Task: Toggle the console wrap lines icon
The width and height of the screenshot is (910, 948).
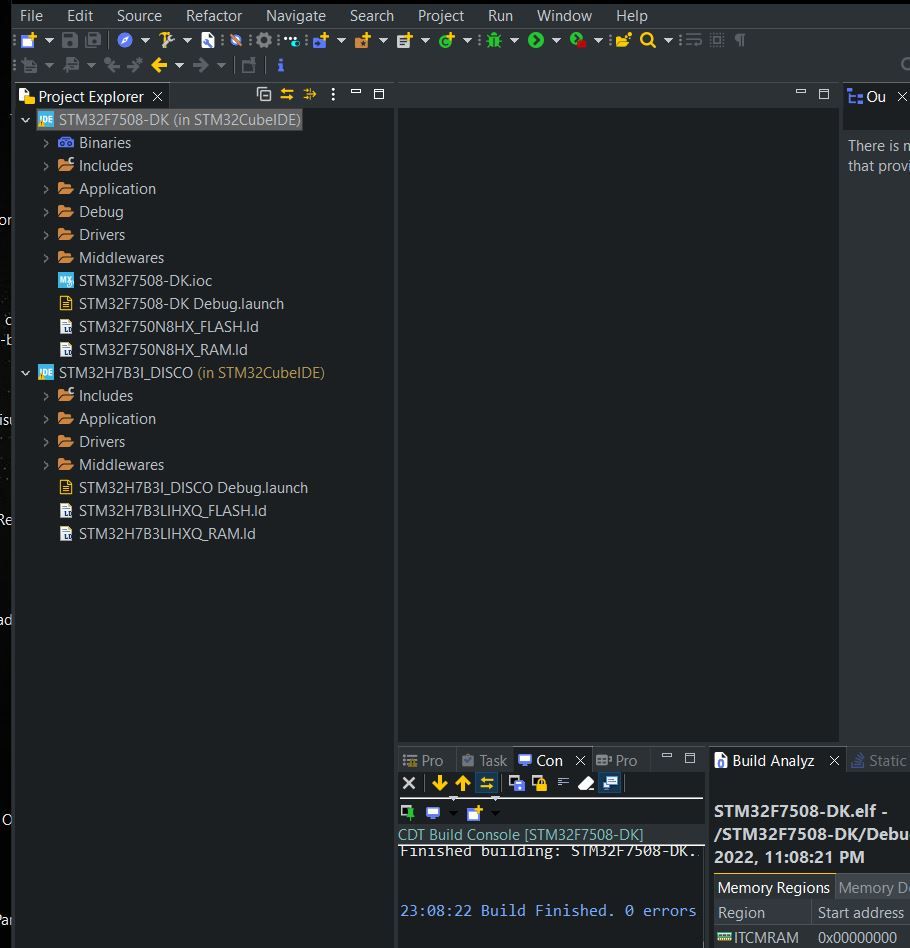Action: (x=563, y=783)
